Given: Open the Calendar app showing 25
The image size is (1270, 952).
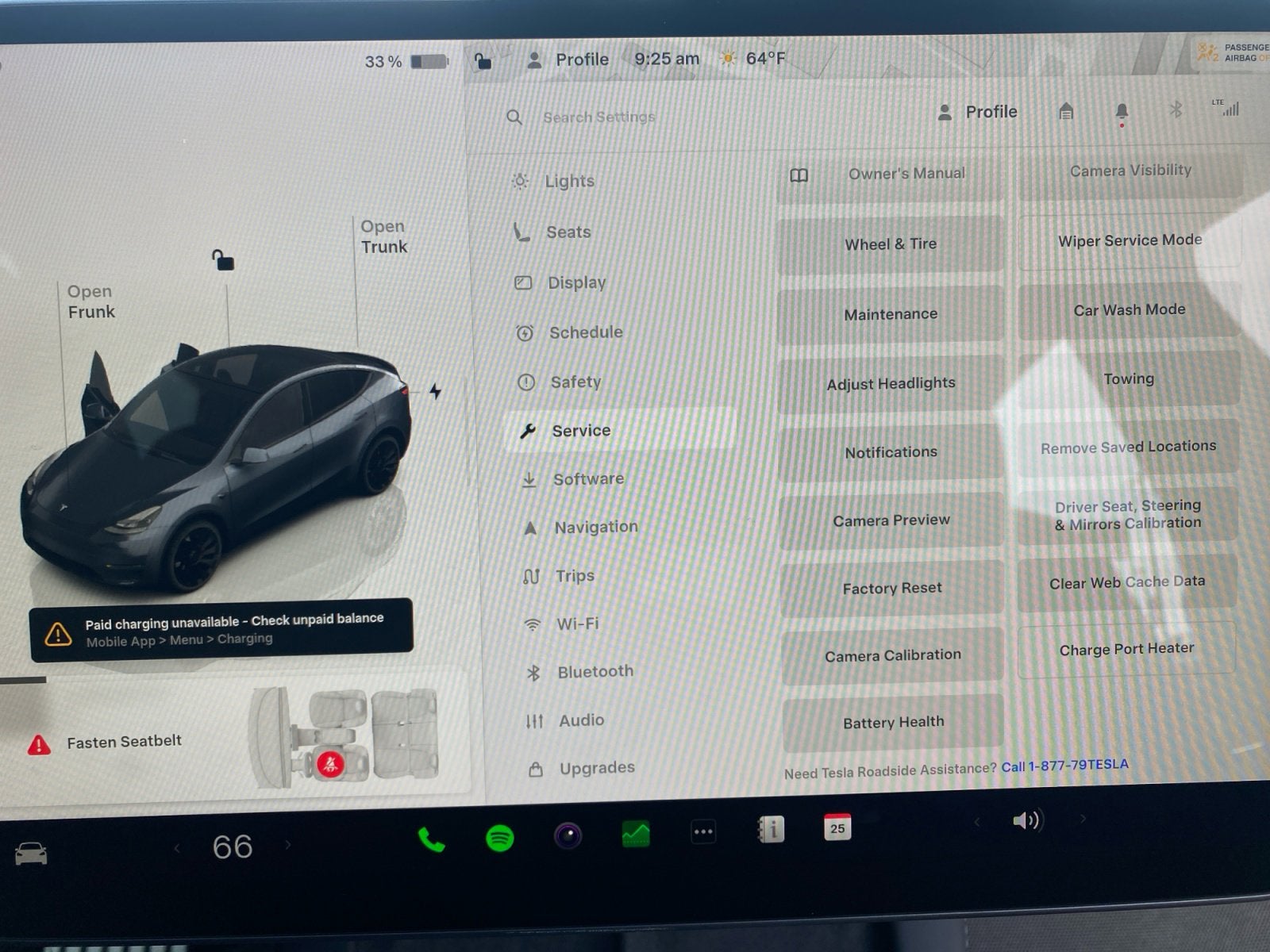Looking at the screenshot, I should (837, 828).
